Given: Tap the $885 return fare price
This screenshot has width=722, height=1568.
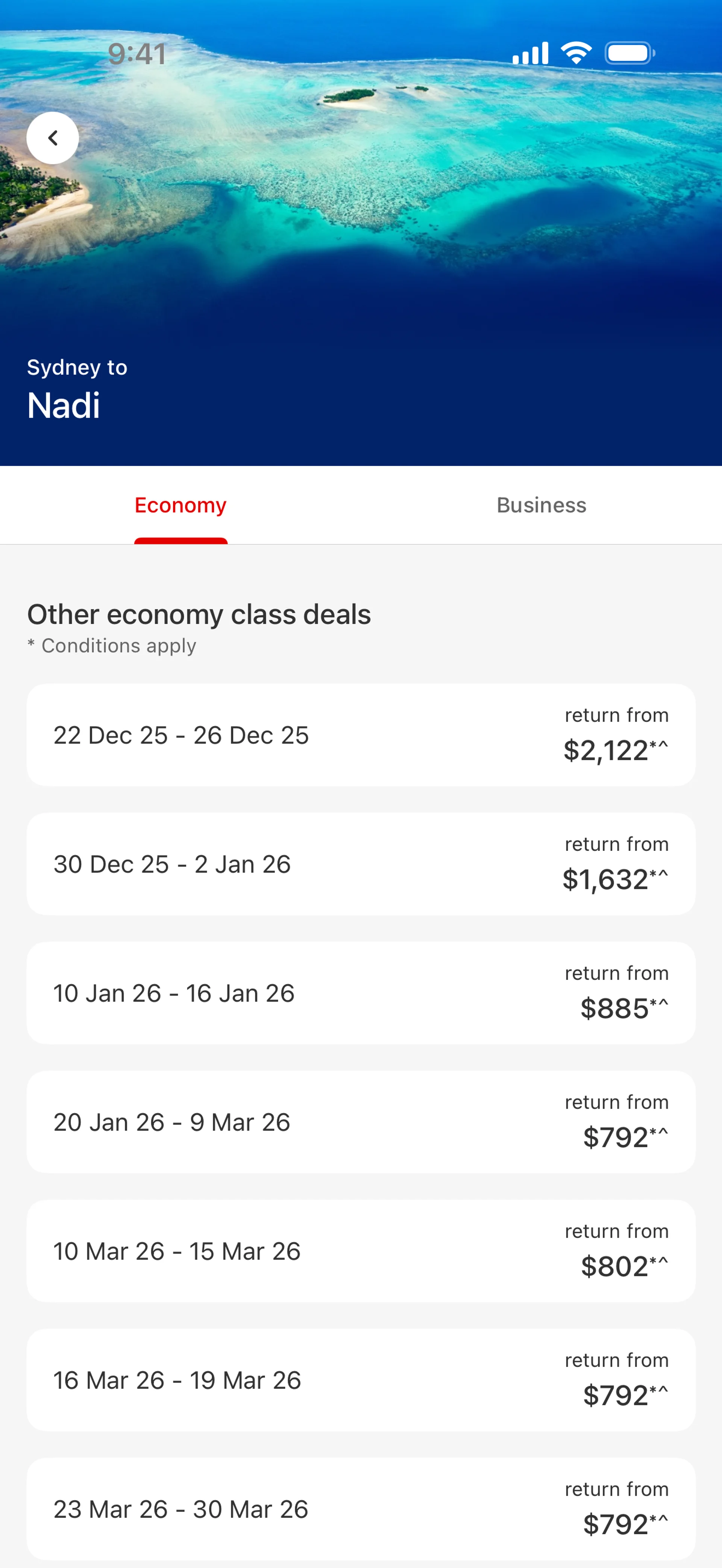Looking at the screenshot, I should (623, 1009).
